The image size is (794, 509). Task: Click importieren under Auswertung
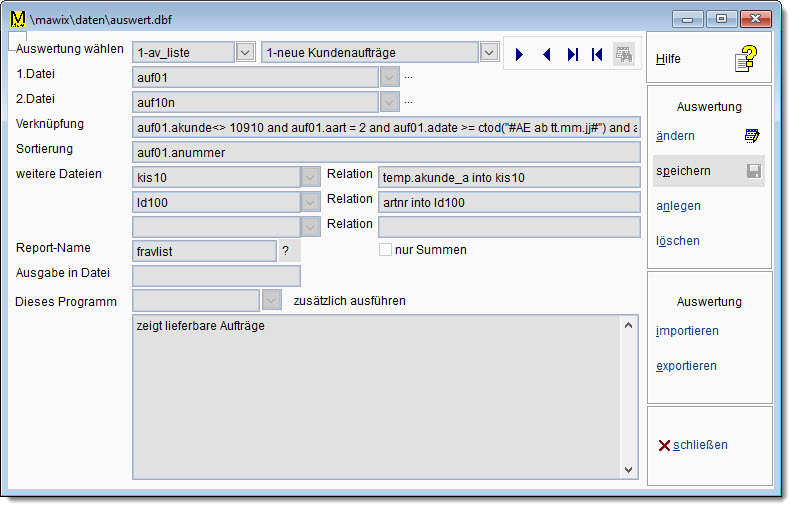(687, 331)
